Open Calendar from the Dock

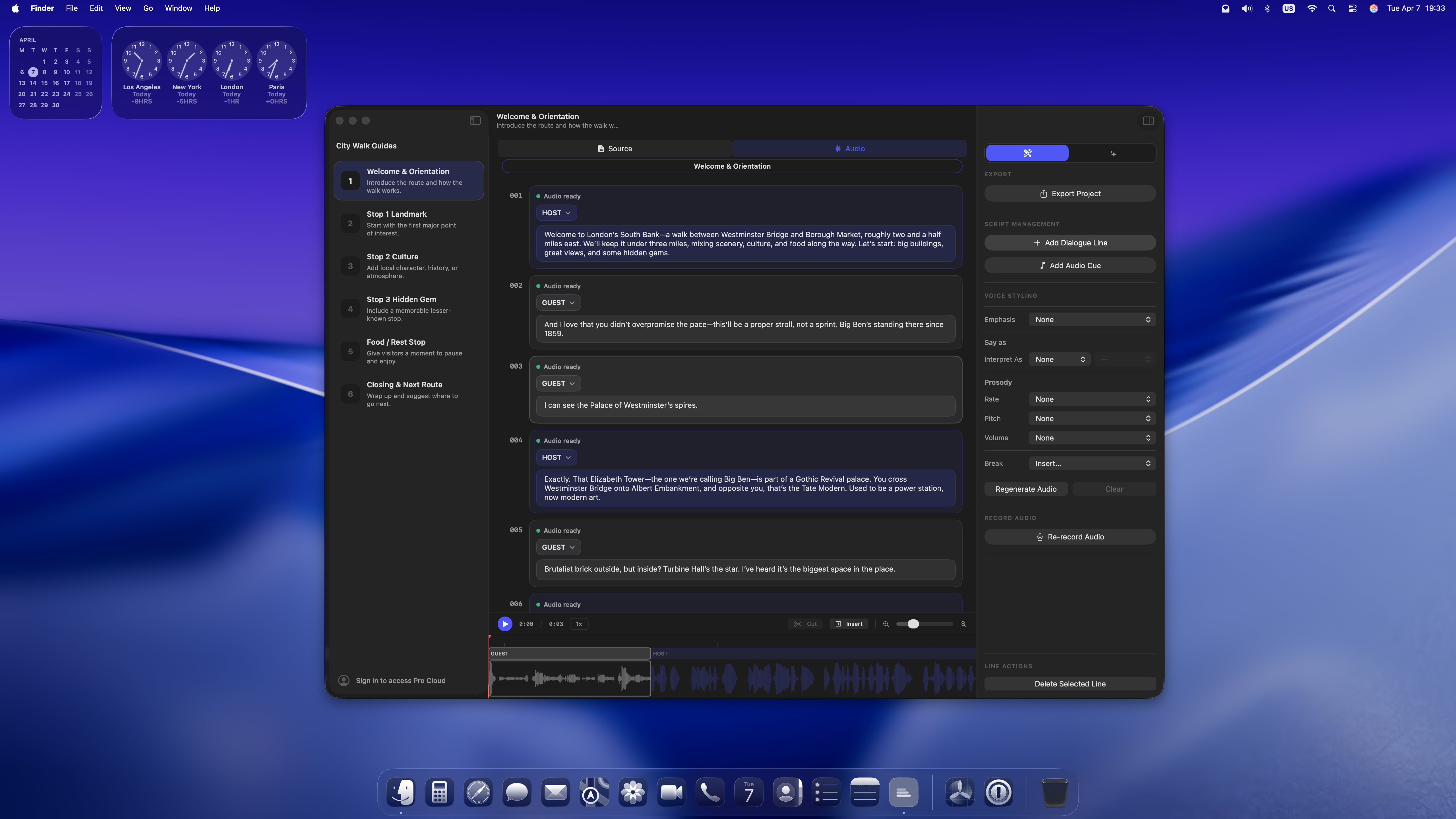coord(749,792)
